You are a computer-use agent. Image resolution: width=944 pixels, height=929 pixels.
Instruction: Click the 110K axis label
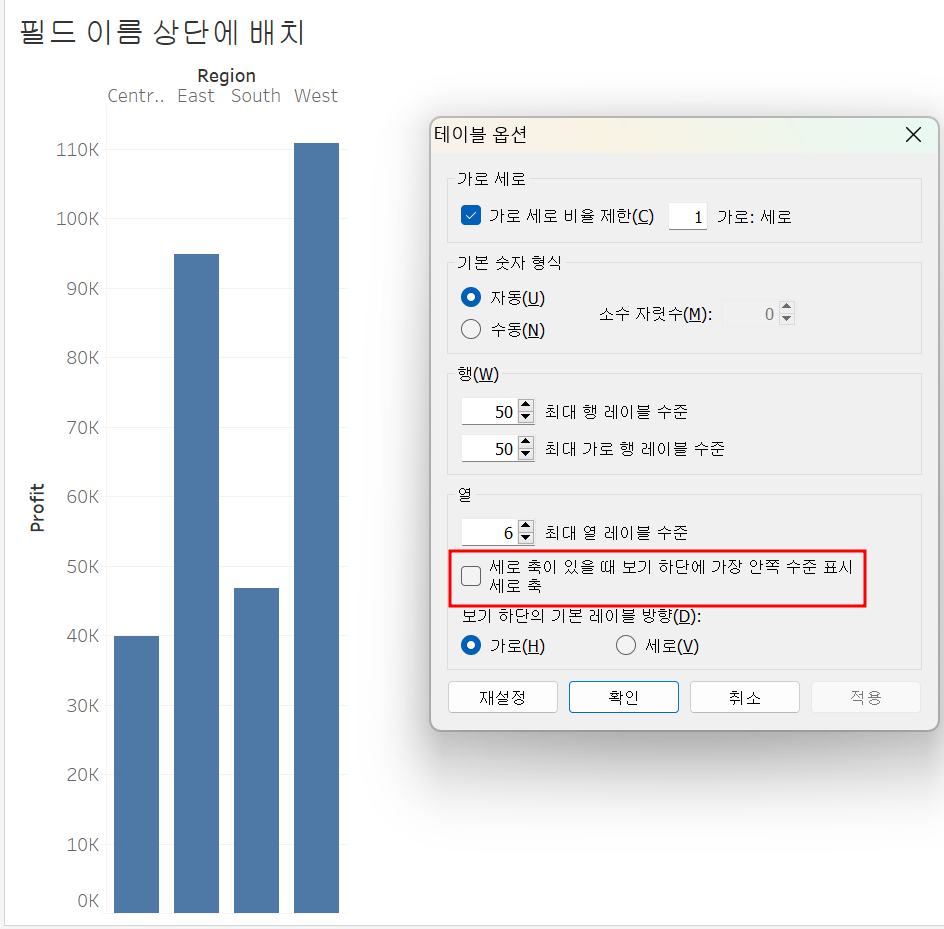pyautogui.click(x=77, y=149)
